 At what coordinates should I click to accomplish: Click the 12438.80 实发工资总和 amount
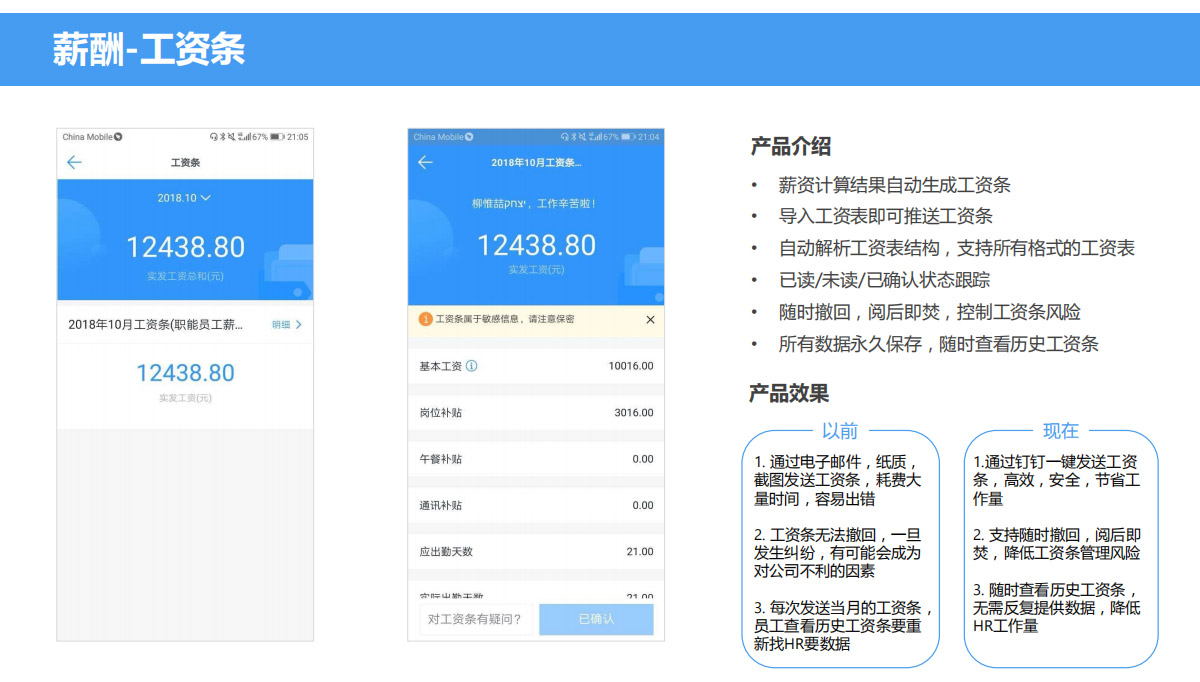(185, 247)
